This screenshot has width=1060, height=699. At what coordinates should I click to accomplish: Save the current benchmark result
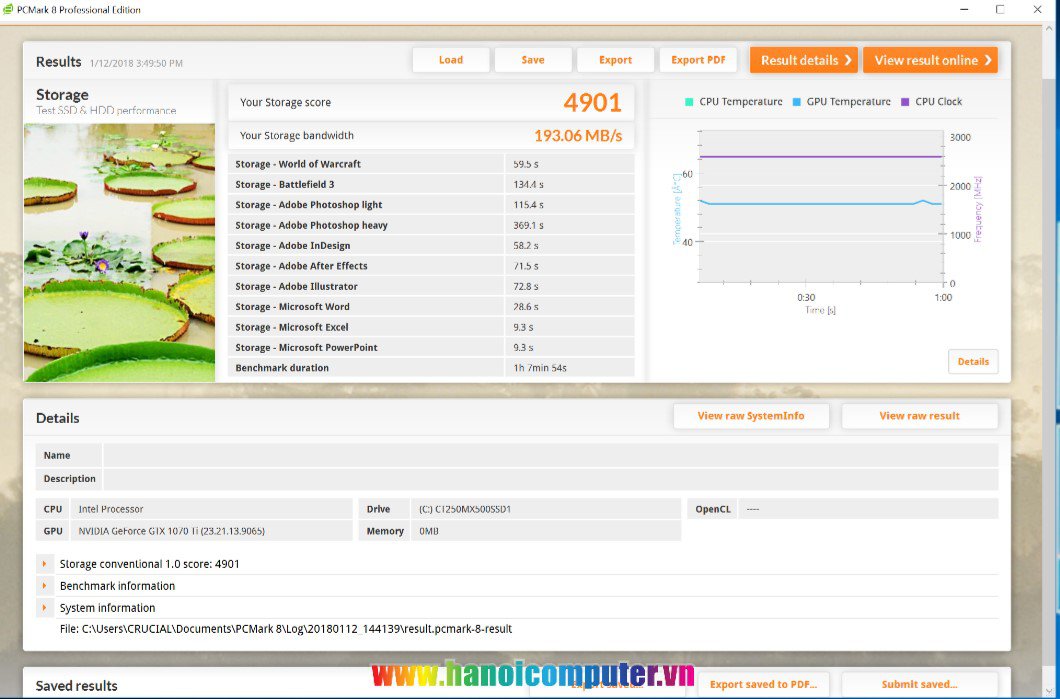pyautogui.click(x=533, y=60)
